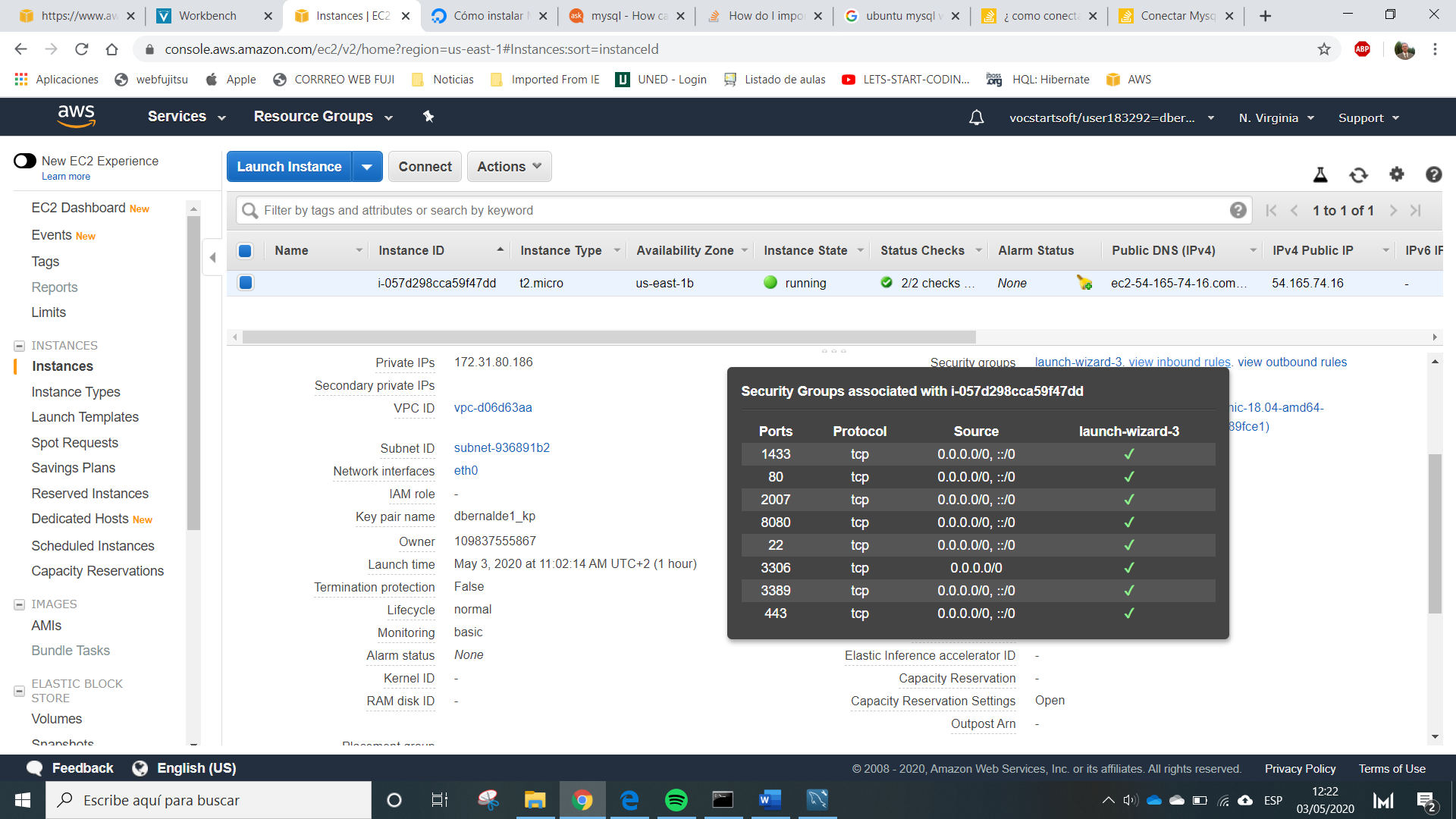This screenshot has height=819, width=1456.
Task: Collapse ELASTIC BLOCK STORE section
Action: point(19,691)
